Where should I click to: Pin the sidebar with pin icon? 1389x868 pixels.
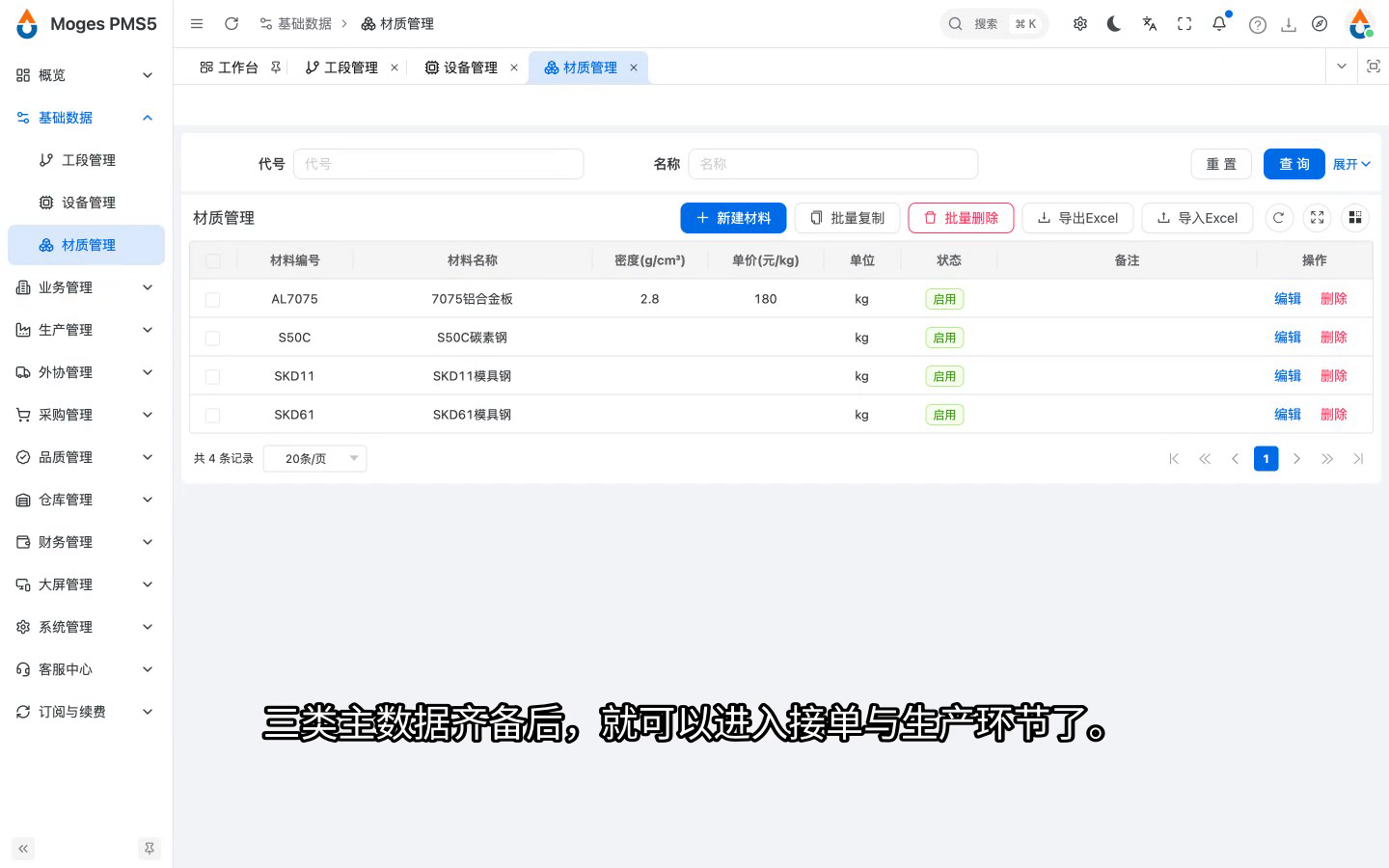(150, 849)
